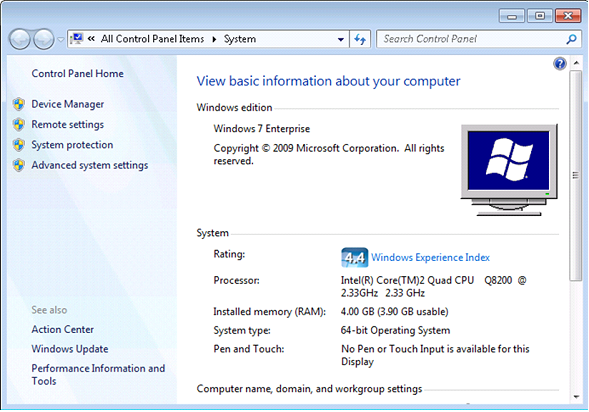This screenshot has height=412, width=589.
Task: Click the Advanced system settings shield icon
Action: pos(19,165)
